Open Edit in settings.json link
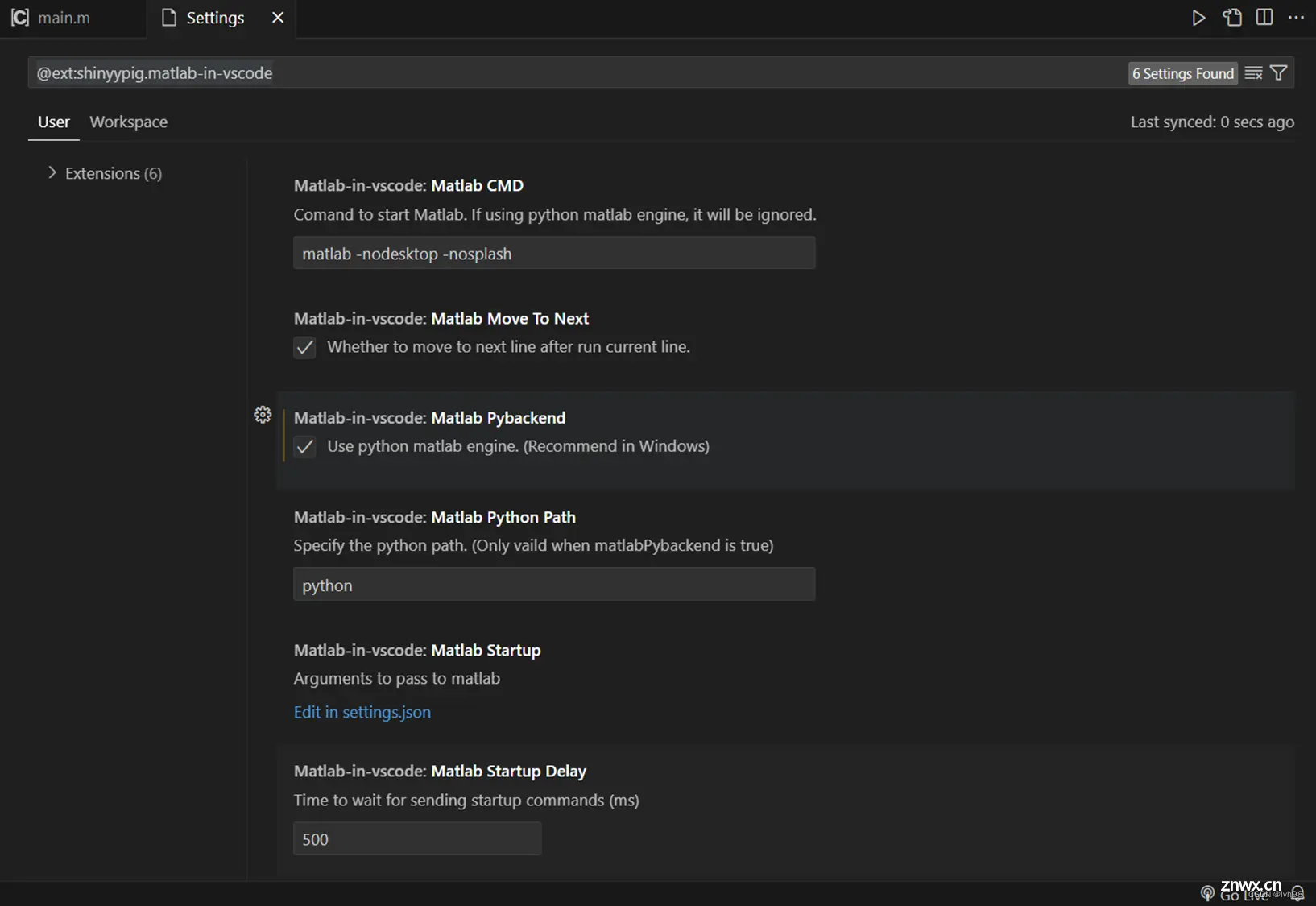 tap(362, 712)
